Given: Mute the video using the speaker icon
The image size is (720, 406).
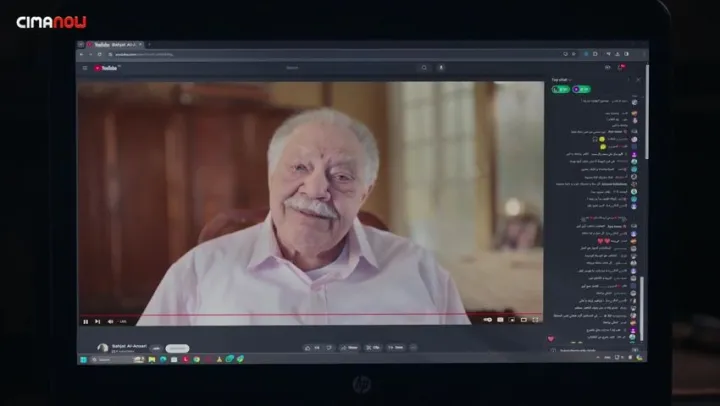Looking at the screenshot, I should pos(110,321).
